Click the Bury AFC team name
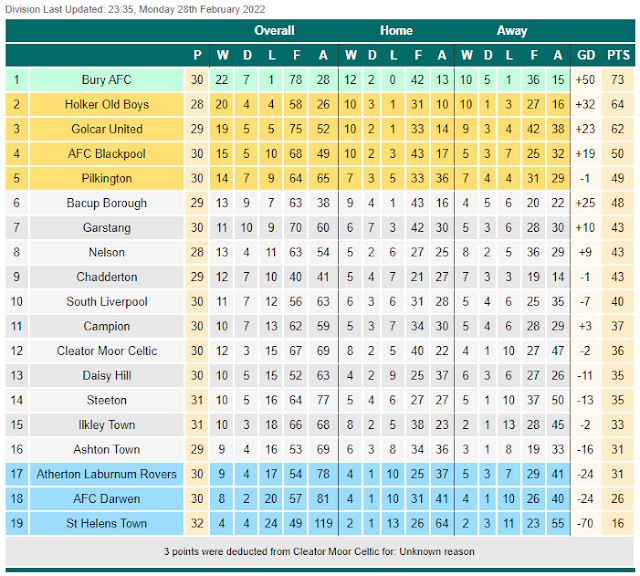Viewport: 640px width, 576px height. click(x=107, y=80)
